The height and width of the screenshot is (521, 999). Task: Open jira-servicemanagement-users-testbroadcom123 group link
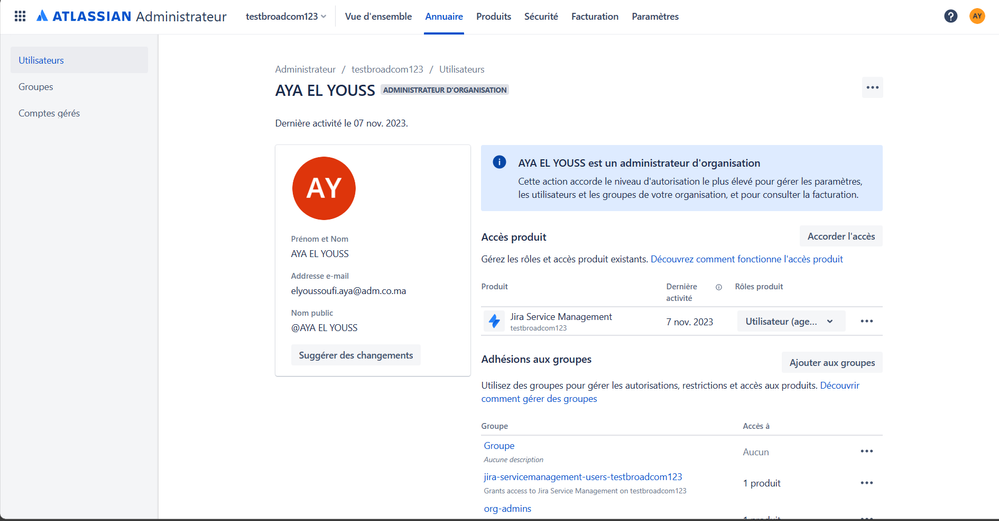click(x=583, y=476)
